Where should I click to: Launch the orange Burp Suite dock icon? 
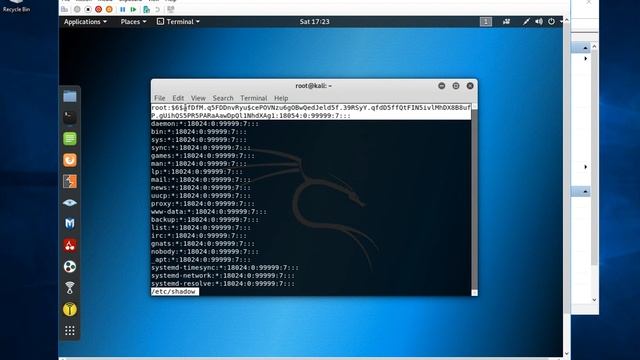[x=70, y=160]
